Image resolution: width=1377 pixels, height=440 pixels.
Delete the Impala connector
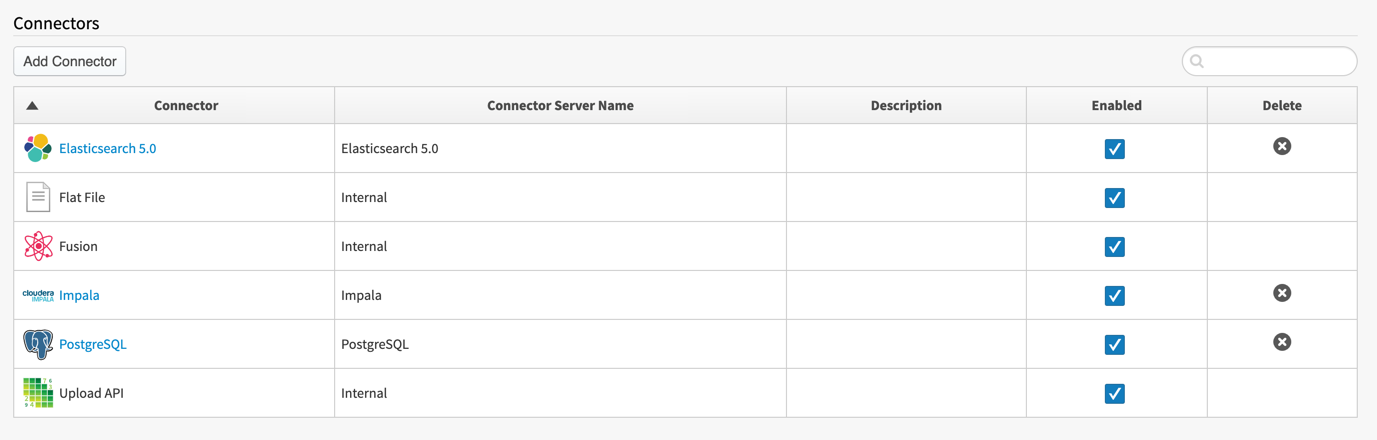point(1282,293)
